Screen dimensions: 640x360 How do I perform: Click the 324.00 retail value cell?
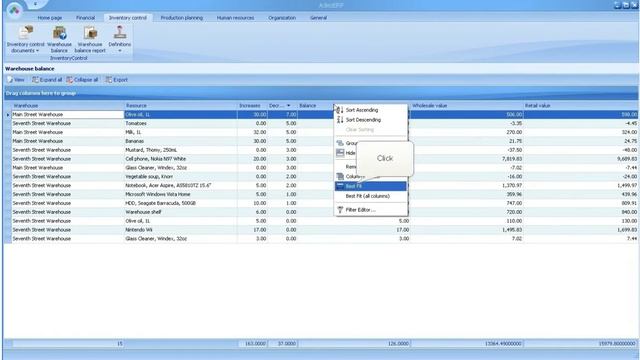click(x=581, y=132)
